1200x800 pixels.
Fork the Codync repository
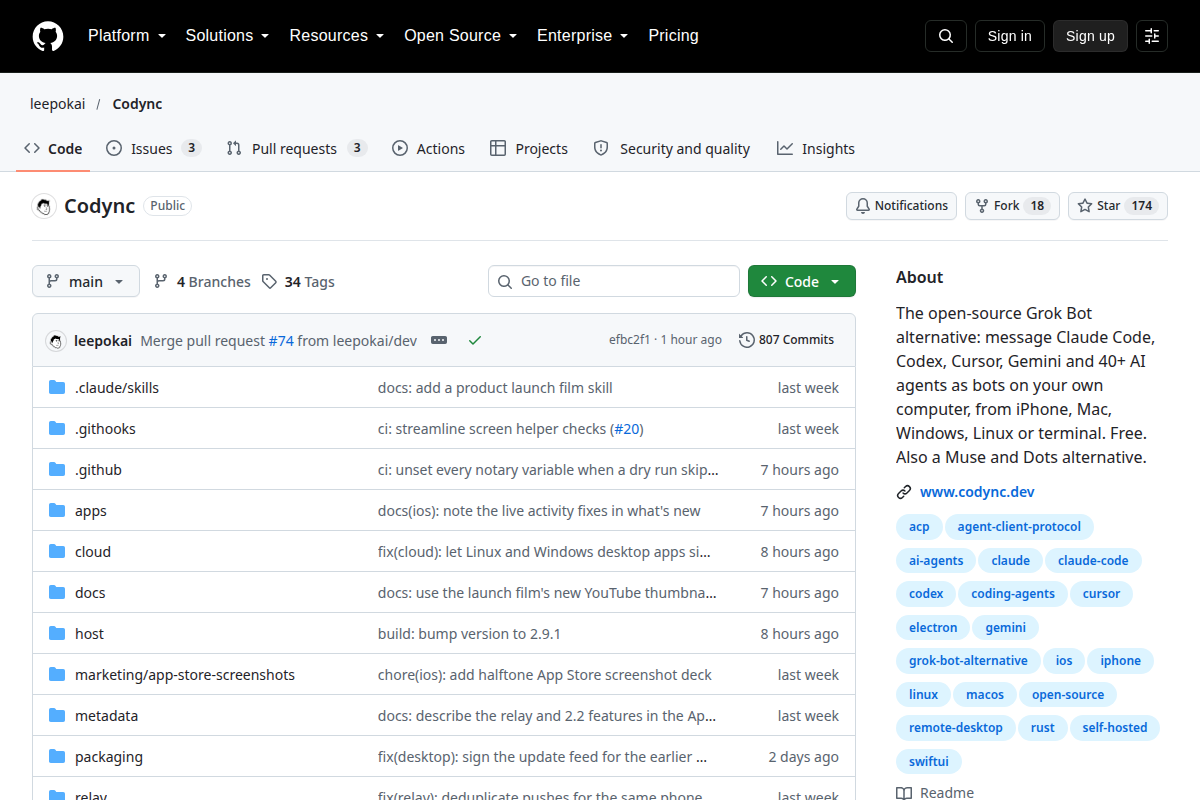[x=1012, y=206]
